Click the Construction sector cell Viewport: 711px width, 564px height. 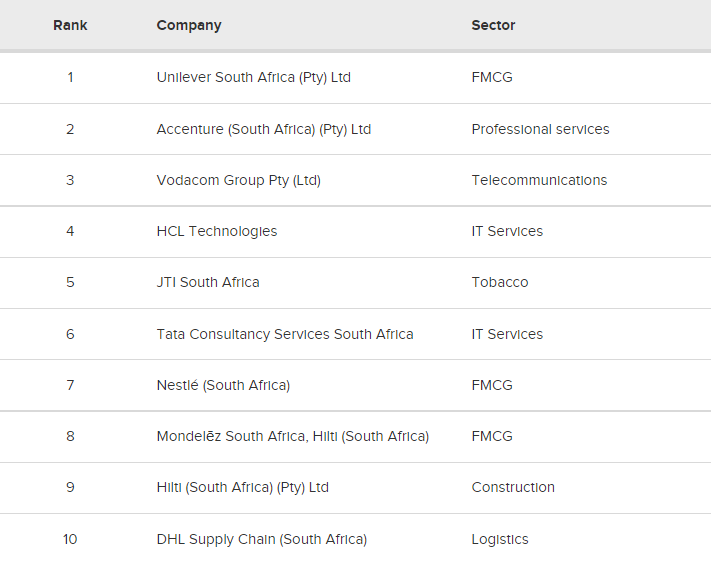(513, 487)
